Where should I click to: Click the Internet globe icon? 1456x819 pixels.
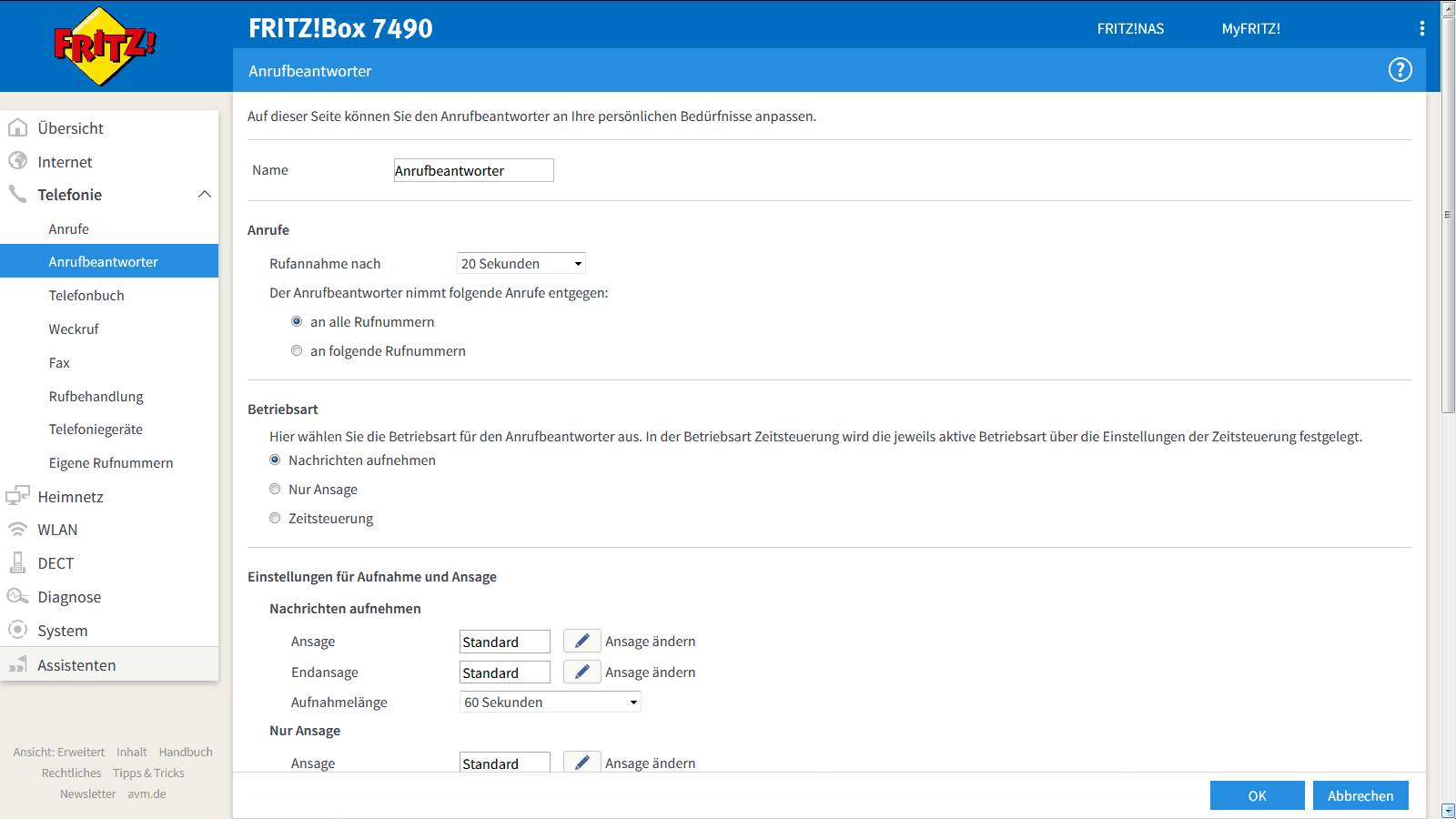pos(17,161)
